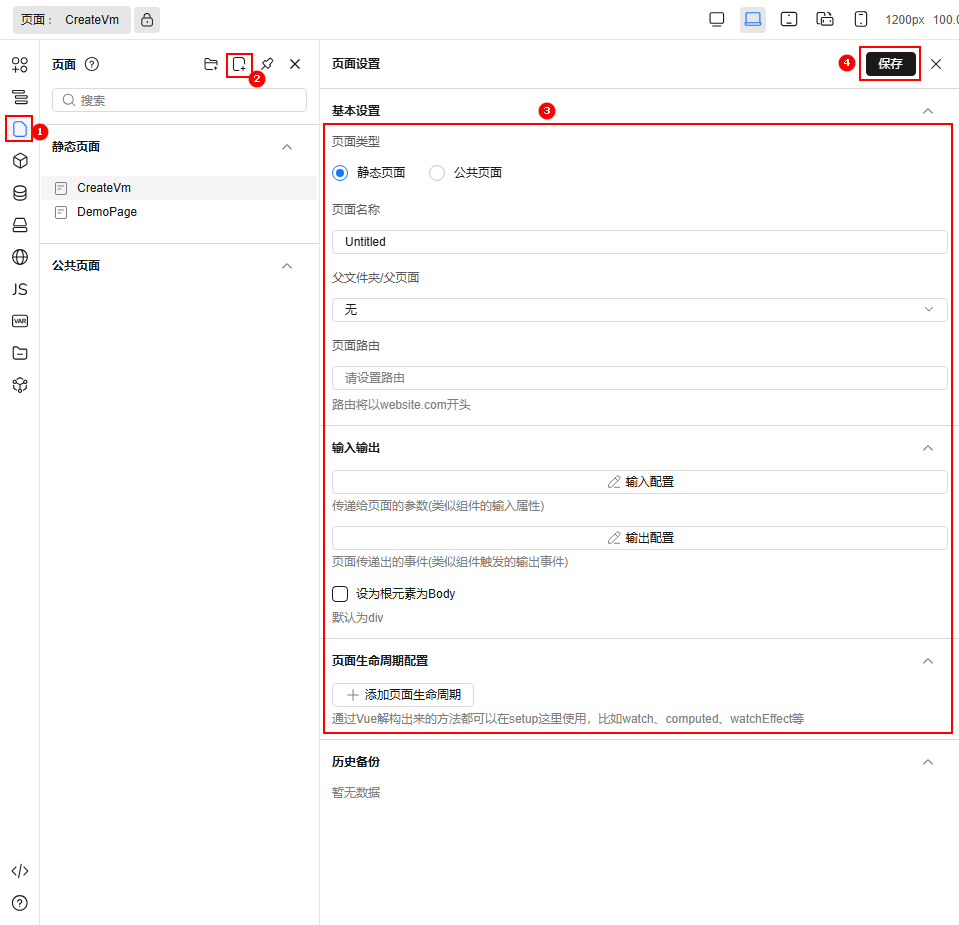Image resolution: width=959 pixels, height=925 pixels.
Task: Switch preview to desktop monitor view
Action: 716,19
